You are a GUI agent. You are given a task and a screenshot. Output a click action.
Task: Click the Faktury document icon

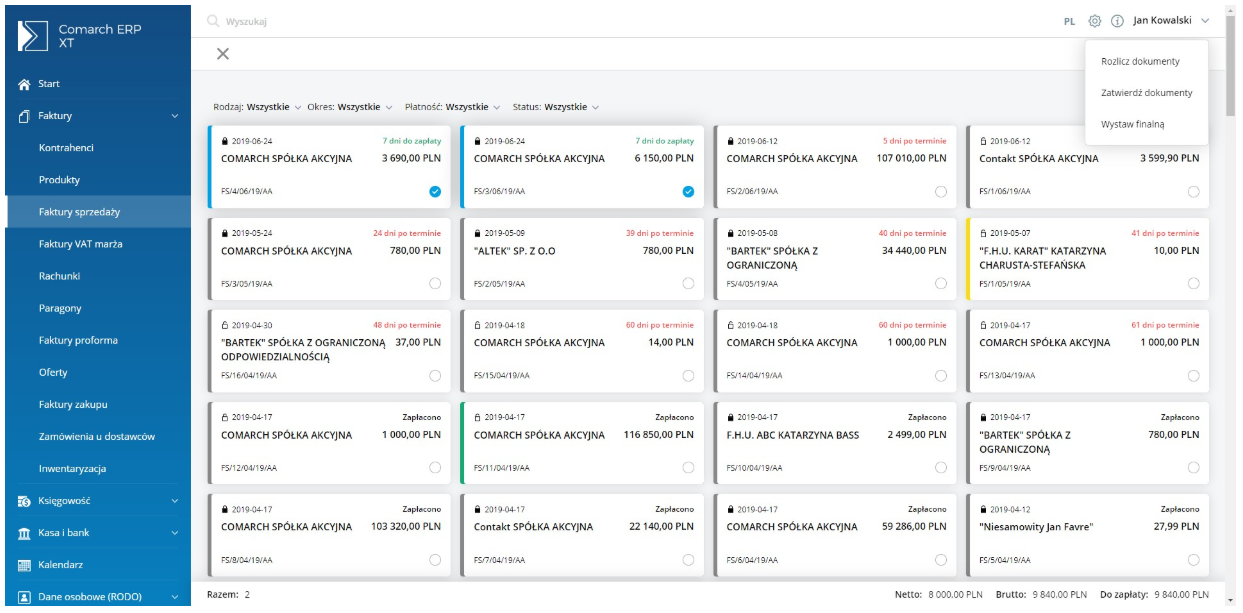pos(24,116)
